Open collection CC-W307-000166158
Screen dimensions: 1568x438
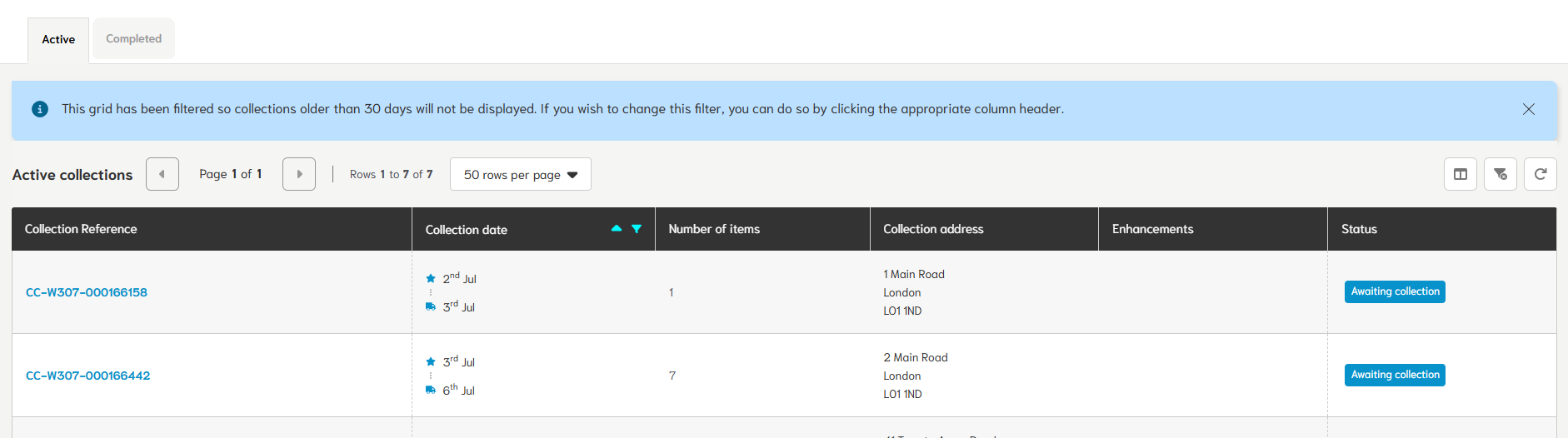pos(87,292)
